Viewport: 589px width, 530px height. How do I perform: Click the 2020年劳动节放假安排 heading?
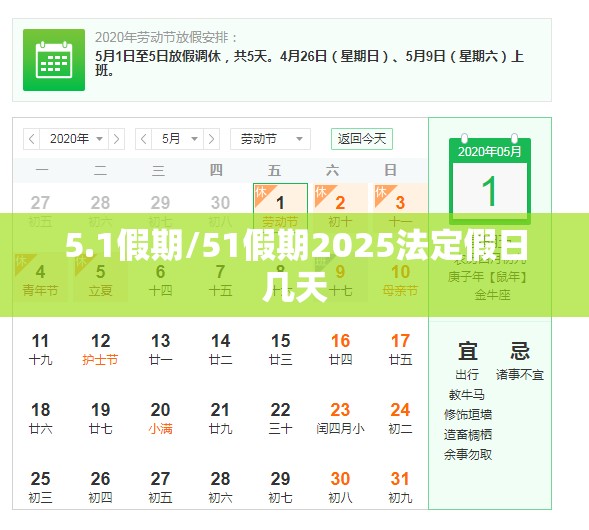(x=166, y=38)
